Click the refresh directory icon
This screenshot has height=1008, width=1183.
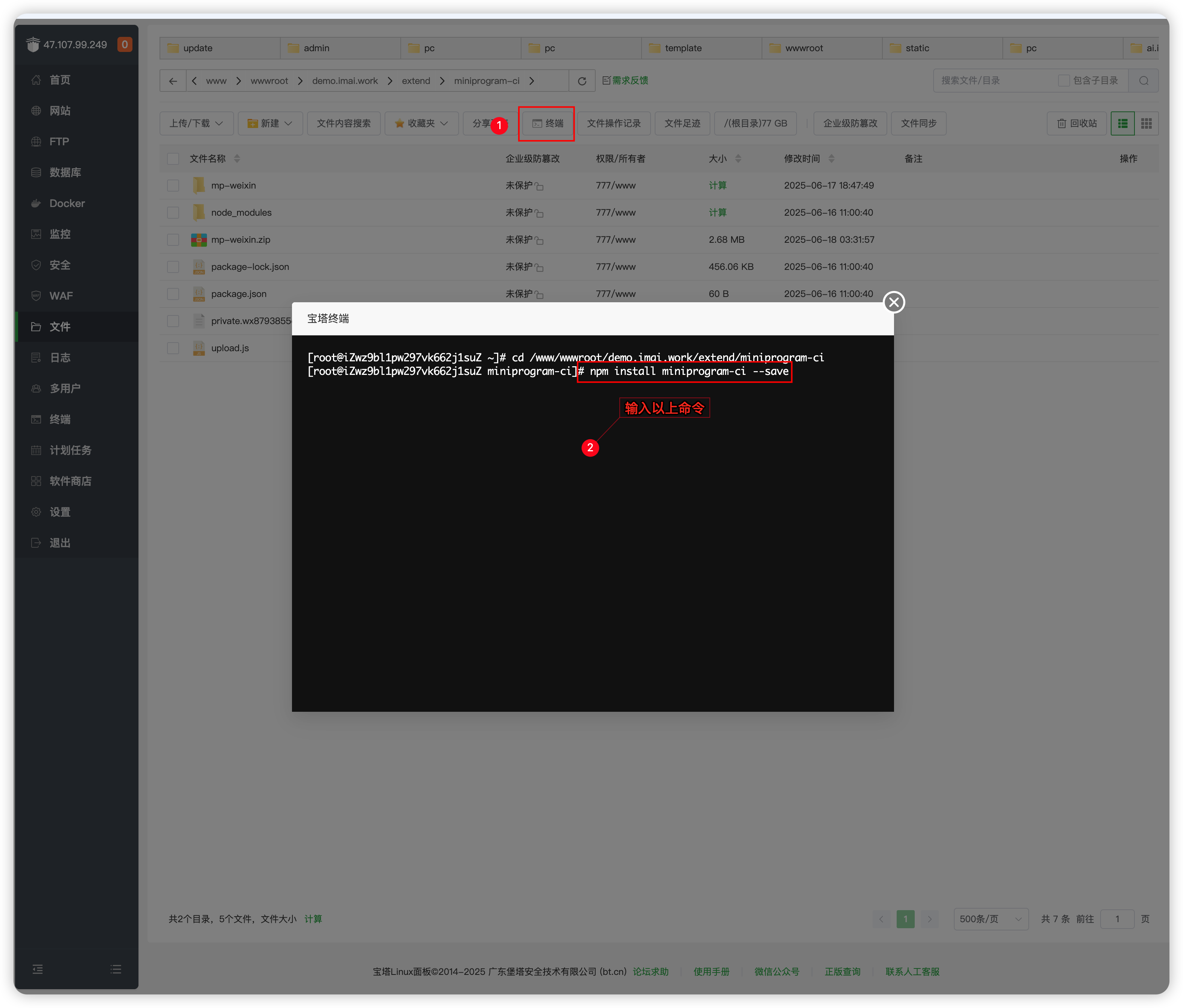tap(582, 81)
